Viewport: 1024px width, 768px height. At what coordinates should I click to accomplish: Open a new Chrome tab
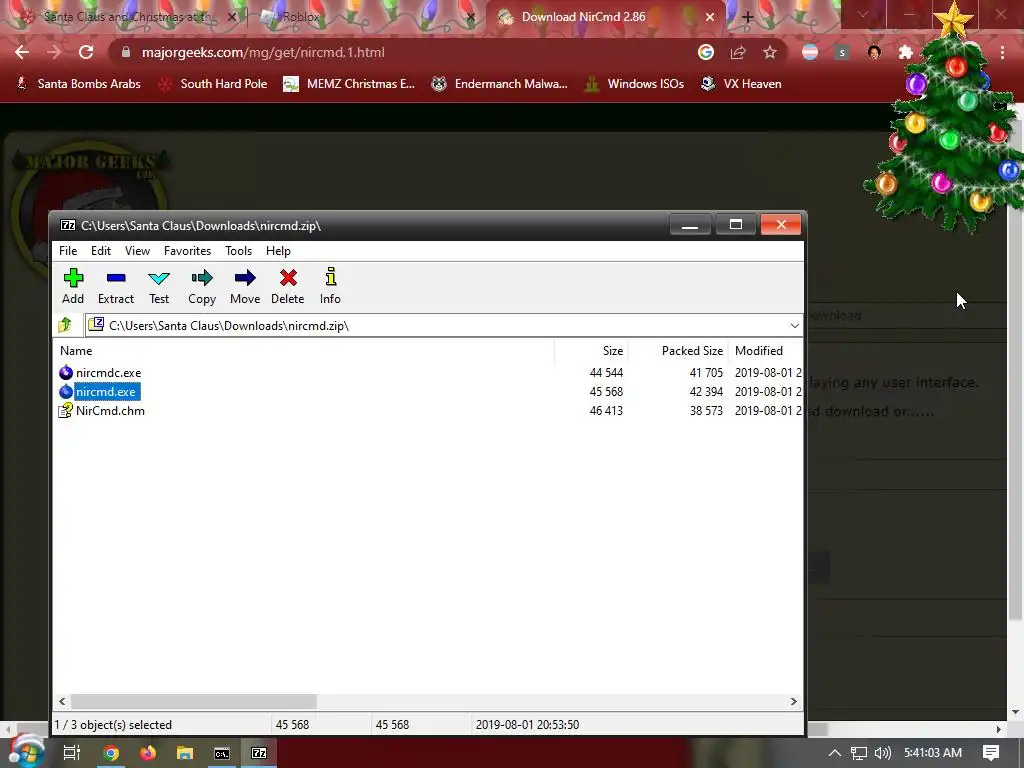(x=748, y=17)
